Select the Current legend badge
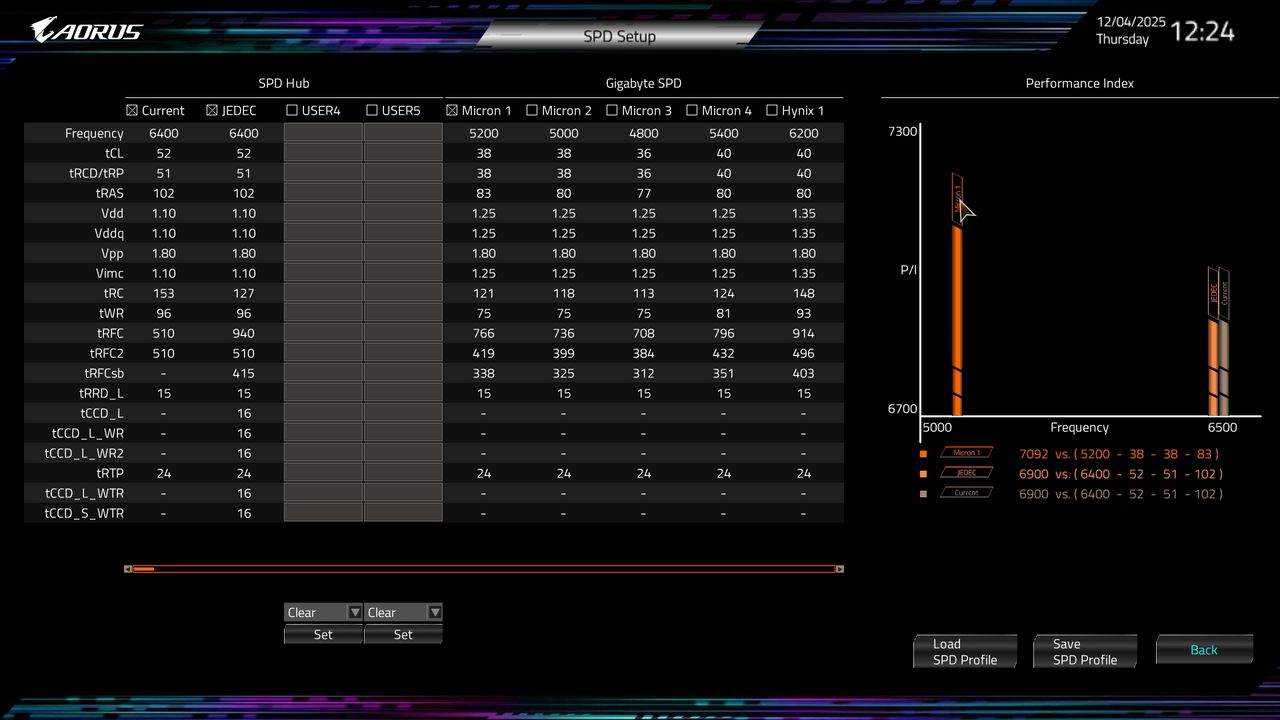 966,493
